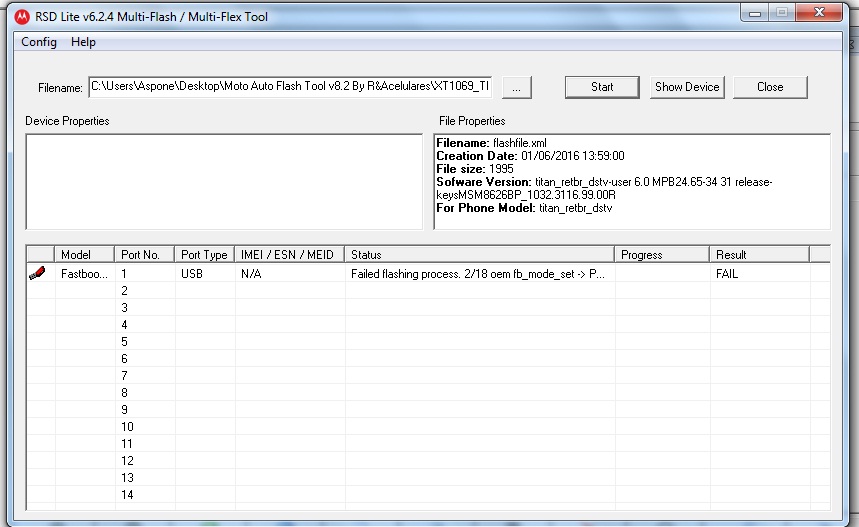Click the Close button next to Show Device

click(x=770, y=87)
